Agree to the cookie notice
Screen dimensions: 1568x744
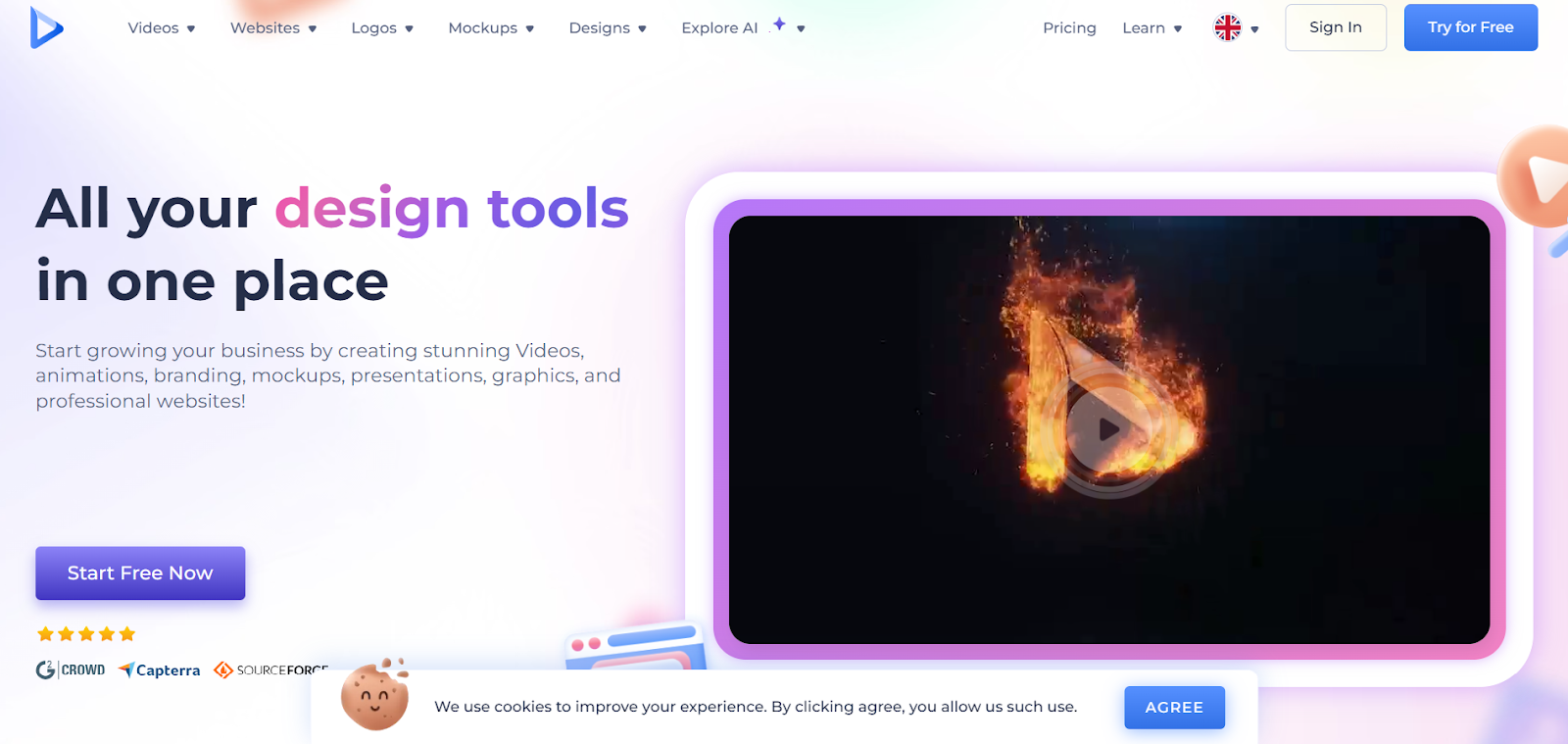1174,708
